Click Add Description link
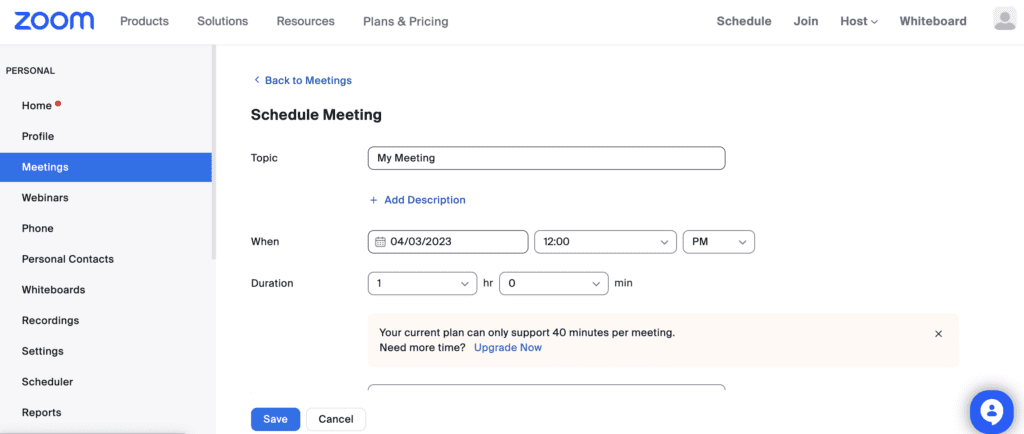The width and height of the screenshot is (1024, 434). [417, 200]
